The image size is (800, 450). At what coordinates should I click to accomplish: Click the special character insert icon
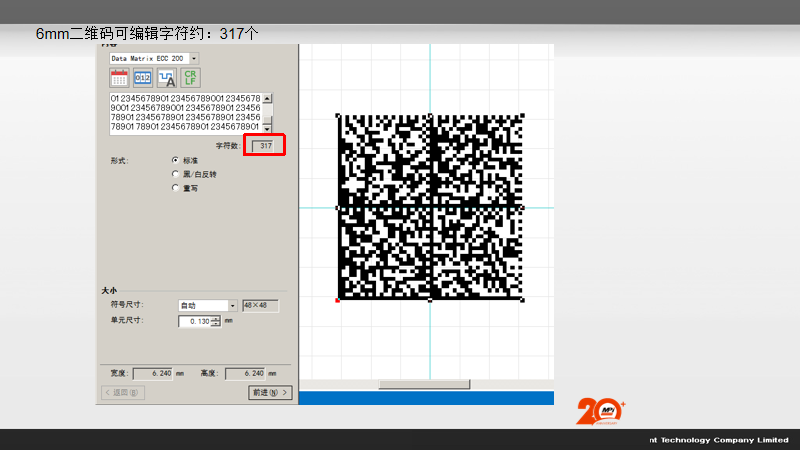166,79
